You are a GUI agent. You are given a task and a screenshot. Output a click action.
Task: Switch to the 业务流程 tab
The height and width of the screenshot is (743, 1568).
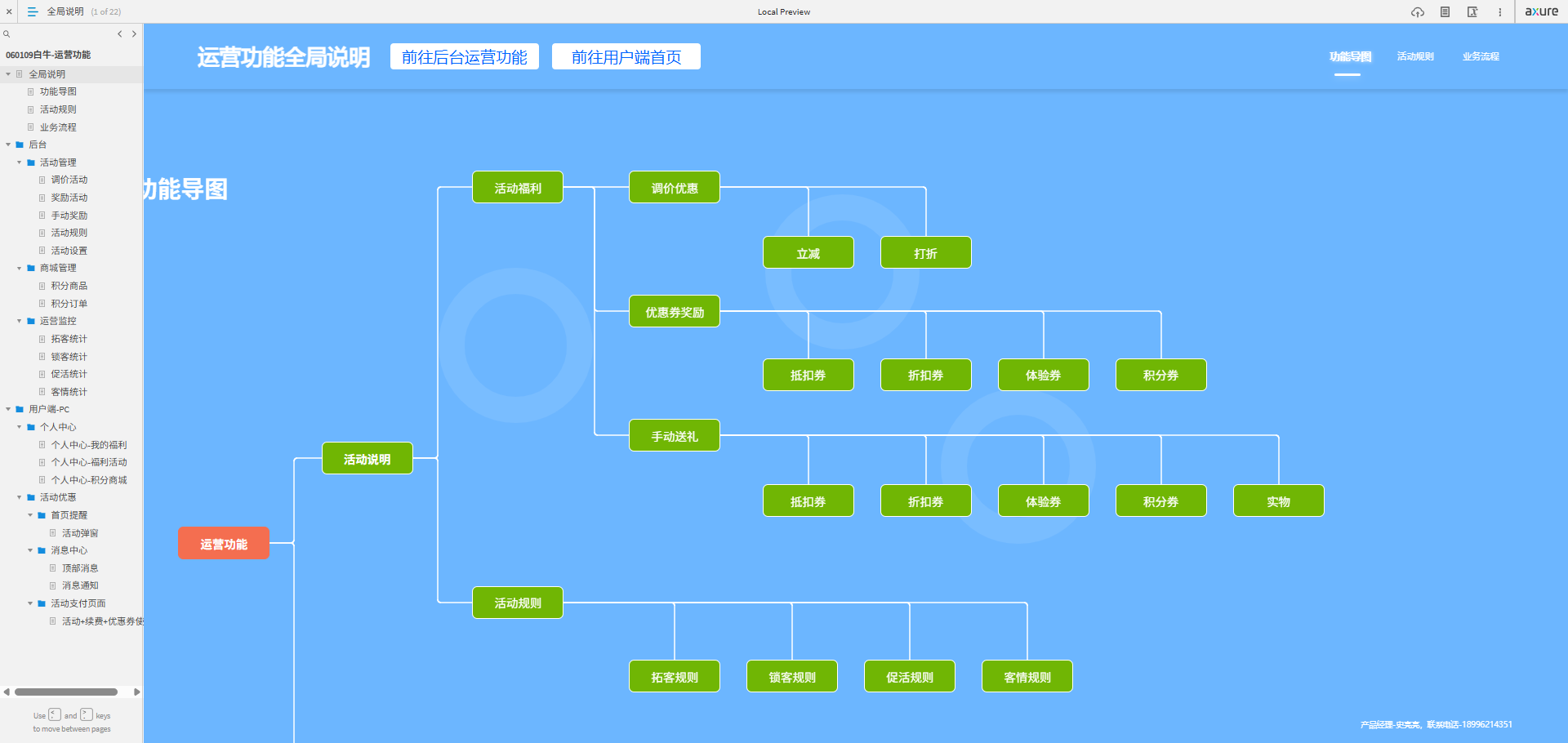point(1481,56)
